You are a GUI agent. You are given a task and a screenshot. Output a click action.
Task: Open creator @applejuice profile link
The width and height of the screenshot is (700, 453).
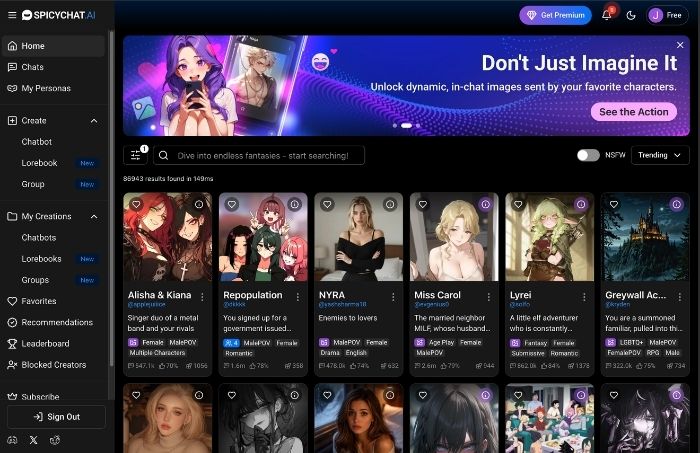[x=147, y=304]
